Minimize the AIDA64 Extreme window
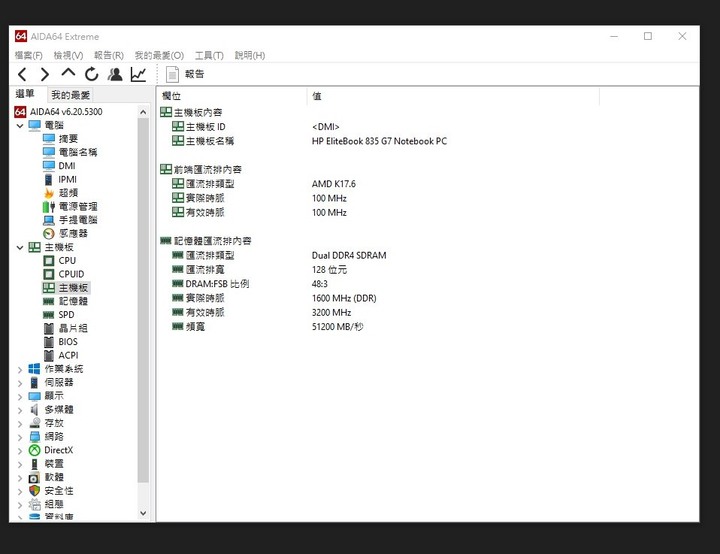 tap(614, 36)
